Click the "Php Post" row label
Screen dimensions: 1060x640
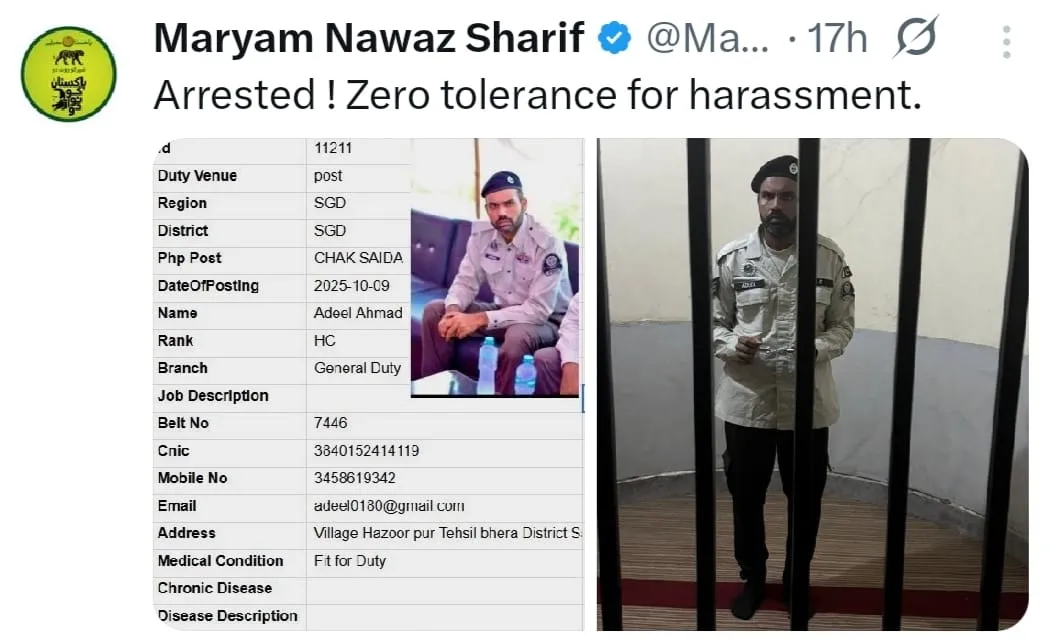click(x=189, y=258)
